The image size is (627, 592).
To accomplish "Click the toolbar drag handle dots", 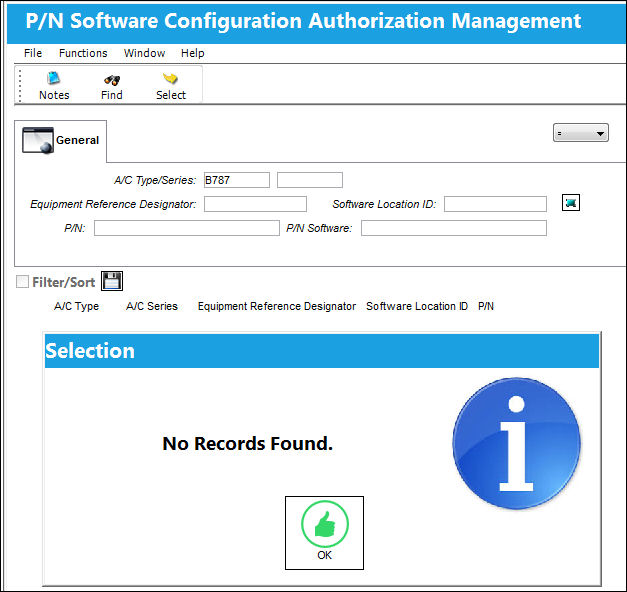I will (20, 85).
